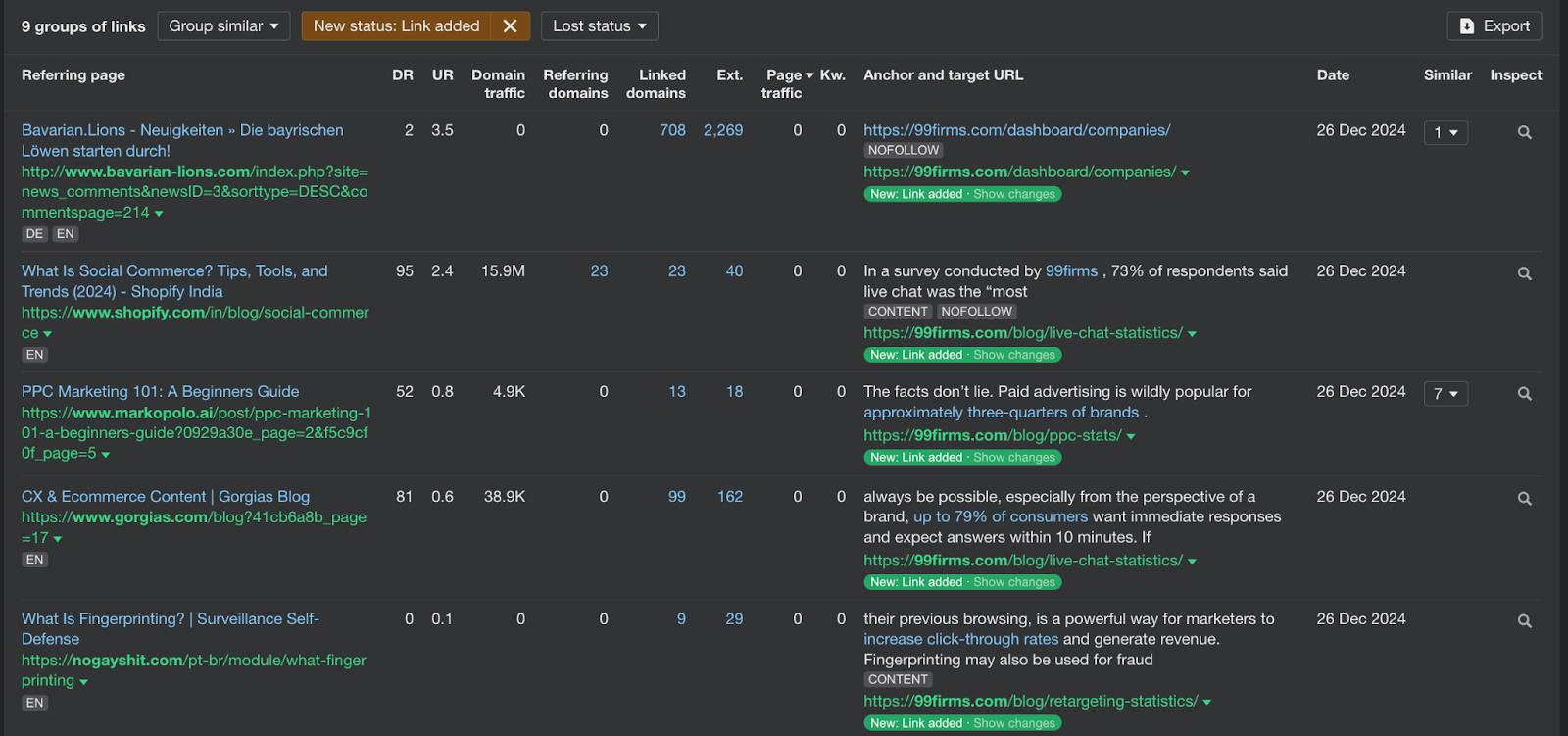Click the 99firms anchor in Shopify row

pos(1071,270)
